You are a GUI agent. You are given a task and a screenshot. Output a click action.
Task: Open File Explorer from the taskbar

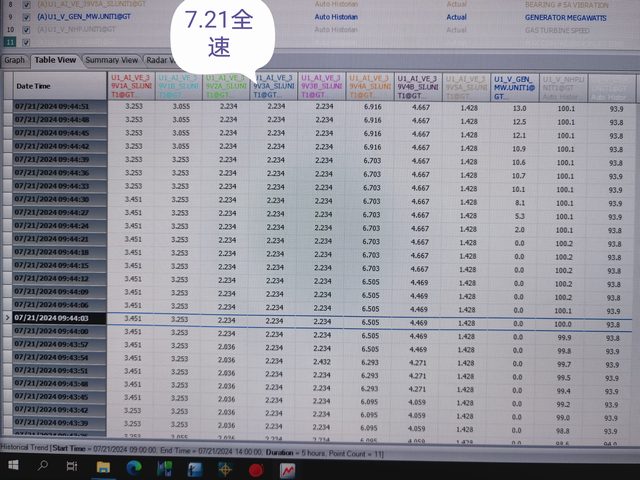tap(103, 467)
